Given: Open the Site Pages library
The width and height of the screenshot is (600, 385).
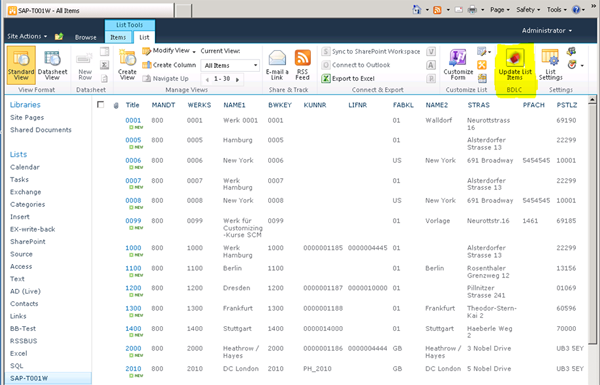Looking at the screenshot, I should 27,117.
